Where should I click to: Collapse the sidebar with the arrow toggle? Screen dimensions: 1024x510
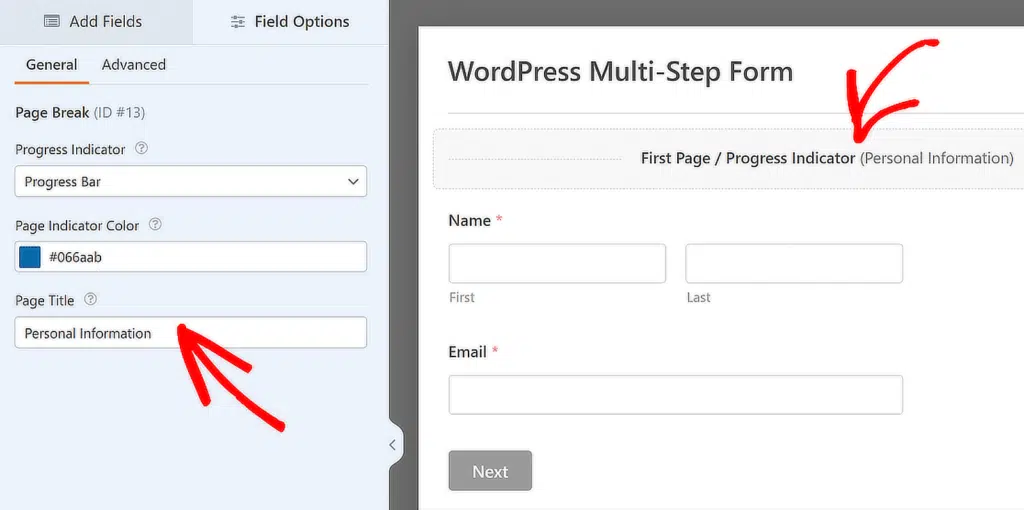[392, 445]
